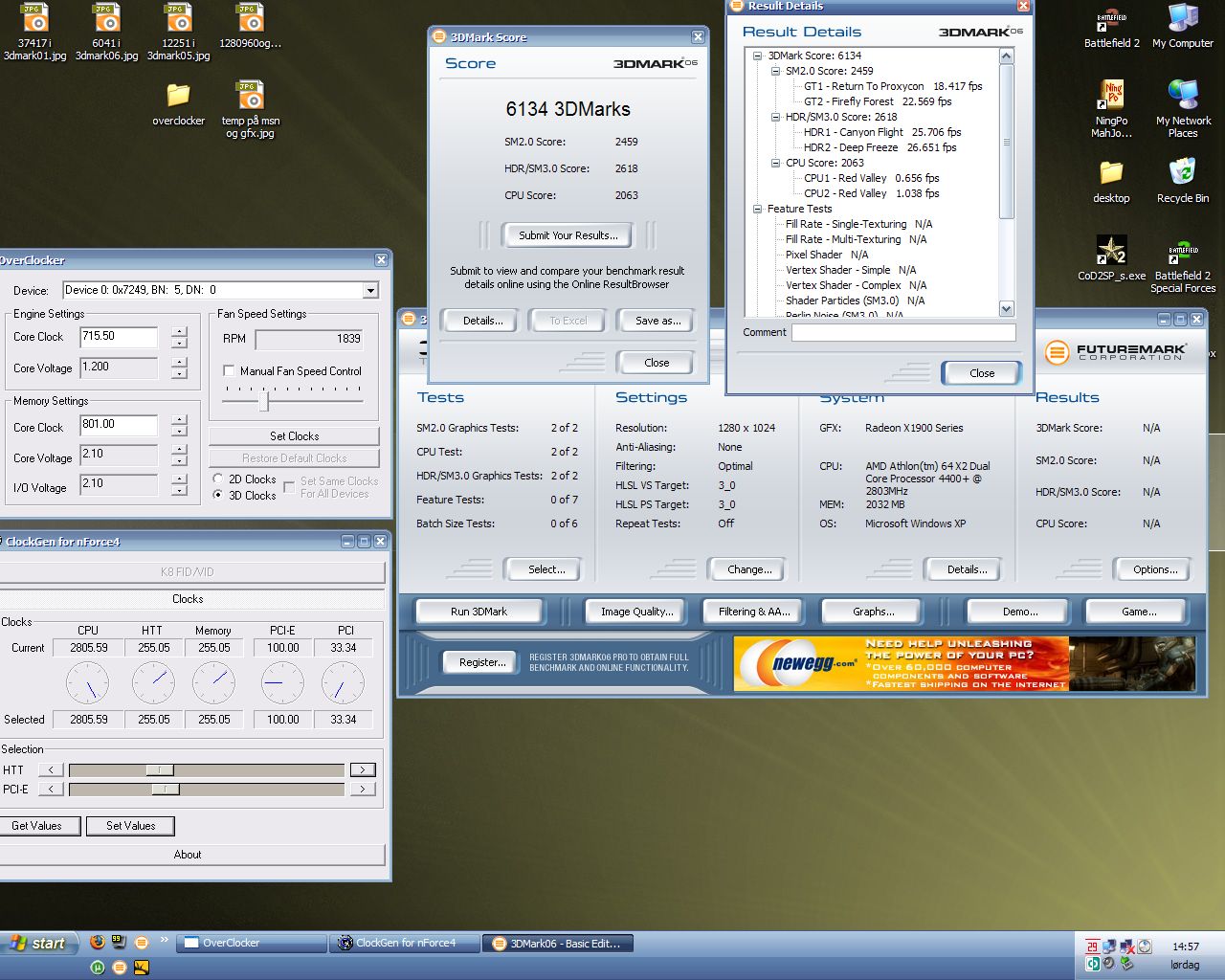This screenshot has width=1225, height=980.
Task: Click the newegg.com advertisement banner
Action: (x=965, y=663)
